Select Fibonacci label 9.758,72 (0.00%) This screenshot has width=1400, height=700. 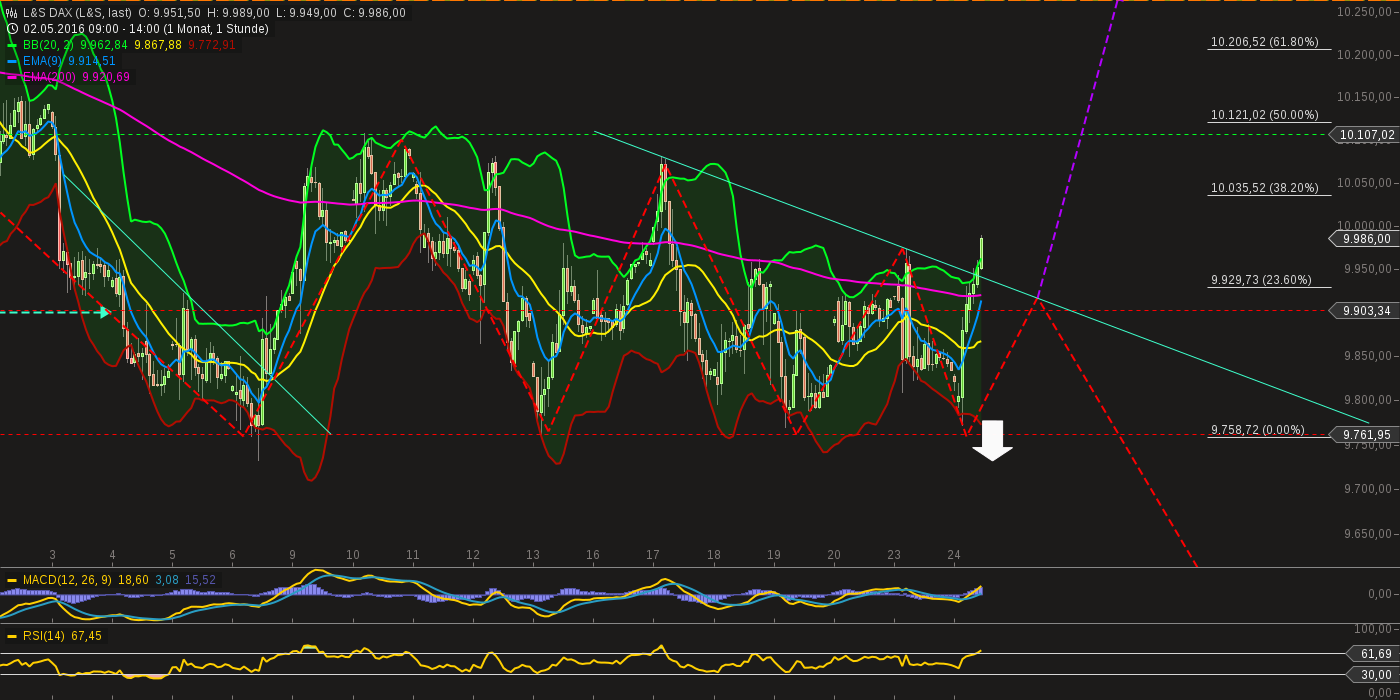(x=1258, y=430)
